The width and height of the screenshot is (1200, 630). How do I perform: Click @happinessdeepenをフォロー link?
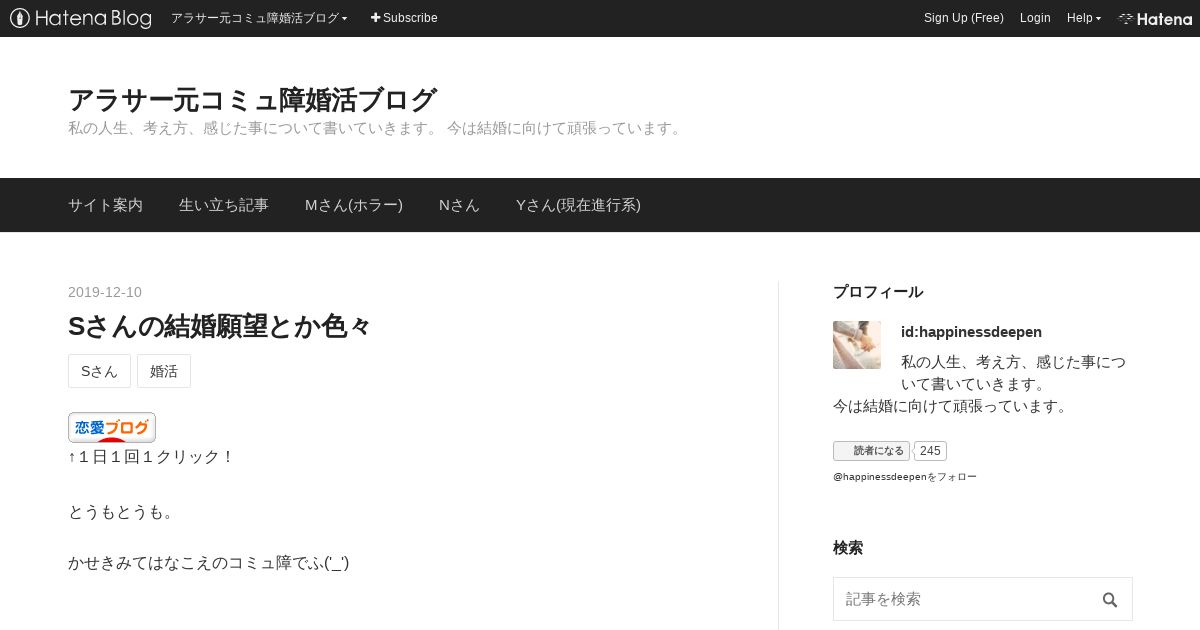pos(905,477)
